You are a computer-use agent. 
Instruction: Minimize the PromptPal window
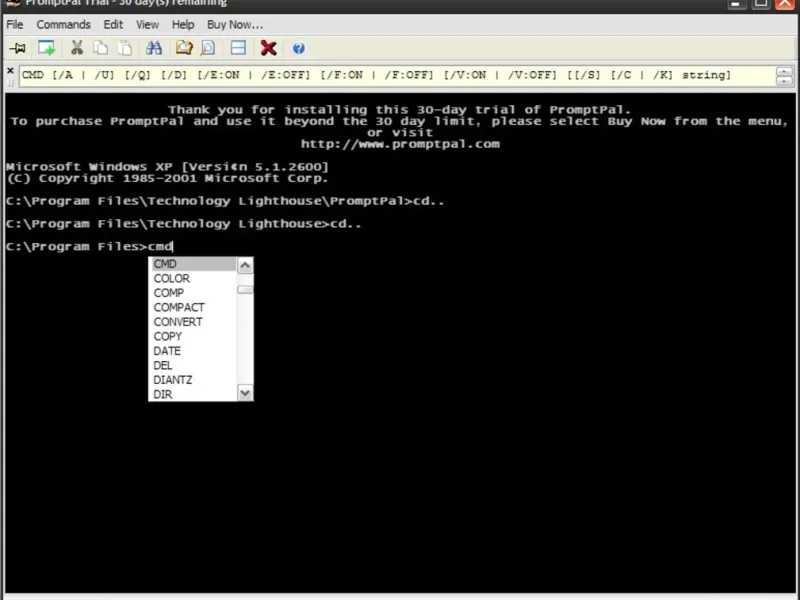736,4
